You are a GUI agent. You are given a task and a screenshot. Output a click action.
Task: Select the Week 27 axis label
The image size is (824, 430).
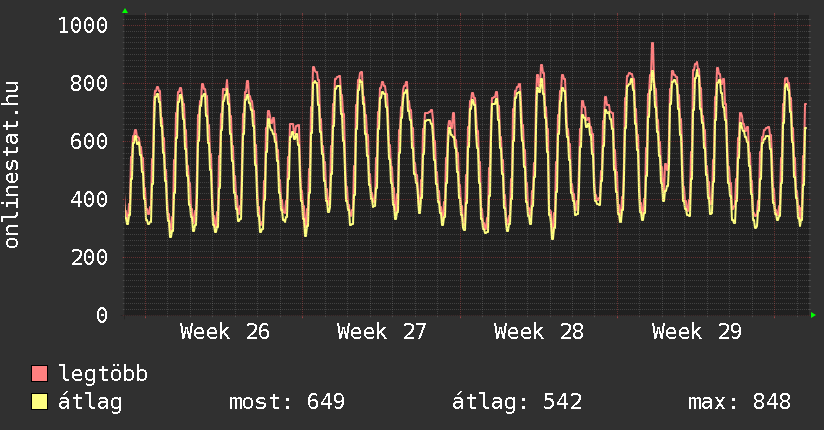[382, 332]
